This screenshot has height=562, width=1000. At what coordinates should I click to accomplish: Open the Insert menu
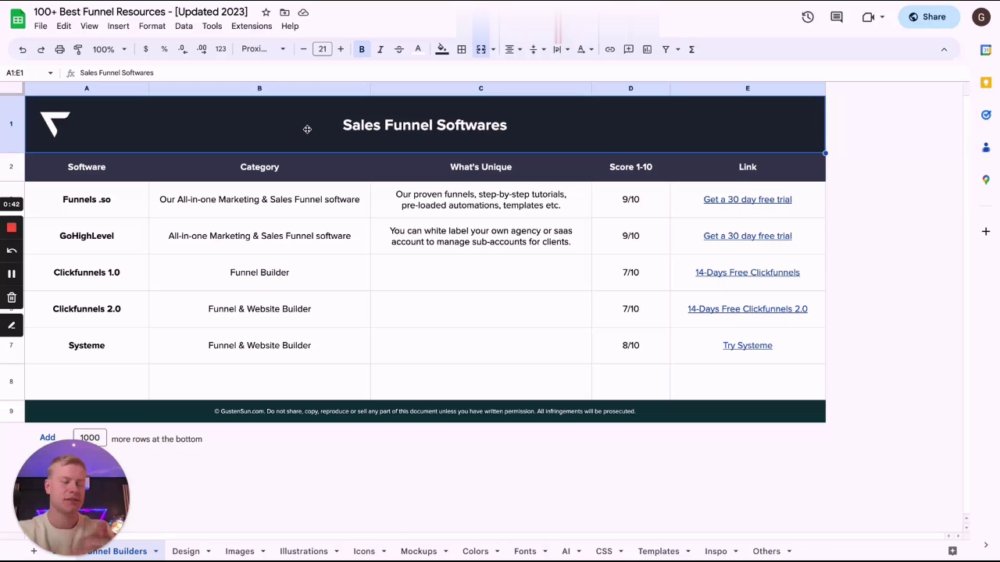coord(118,26)
